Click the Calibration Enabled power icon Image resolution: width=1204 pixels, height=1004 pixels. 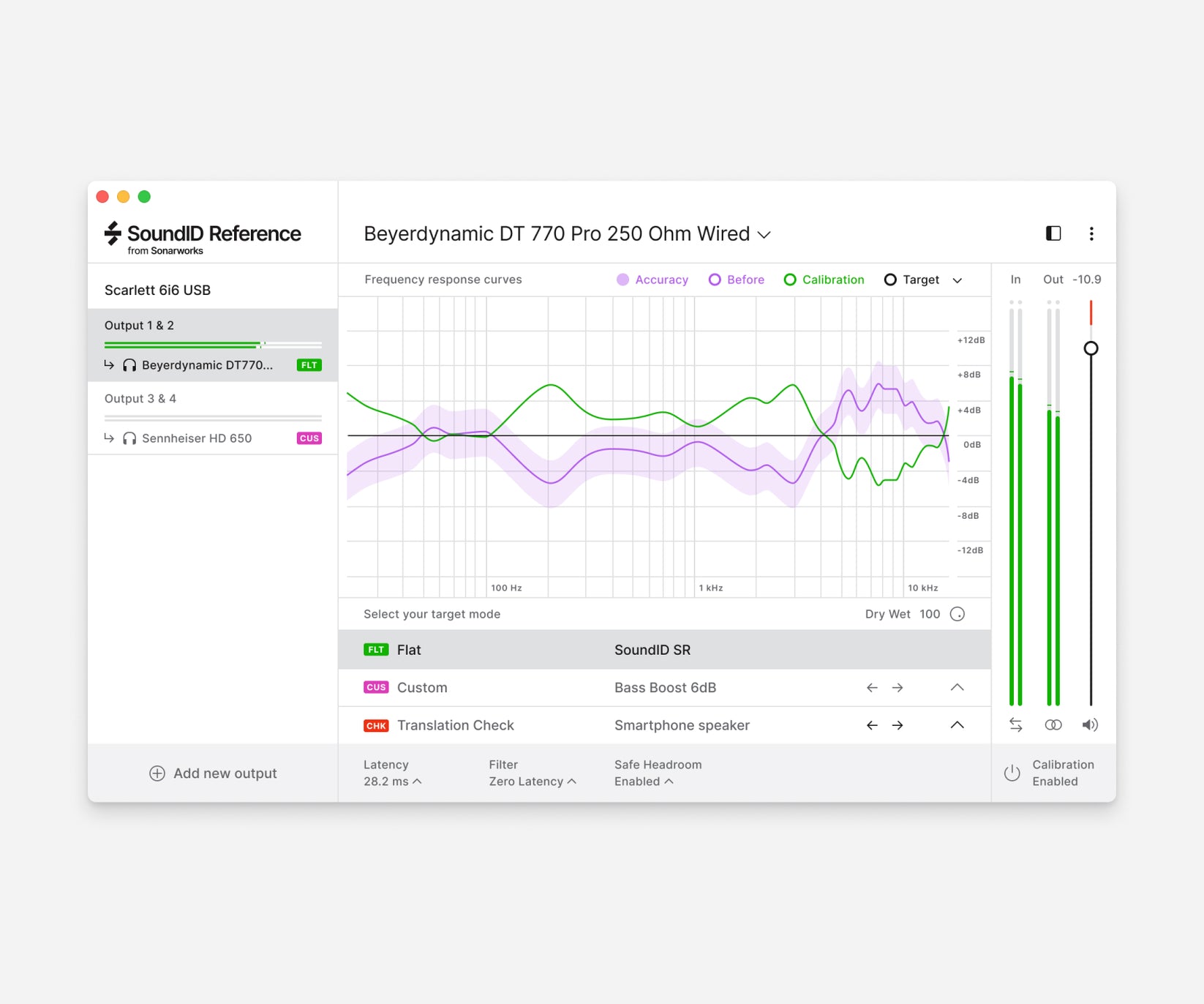click(1012, 773)
